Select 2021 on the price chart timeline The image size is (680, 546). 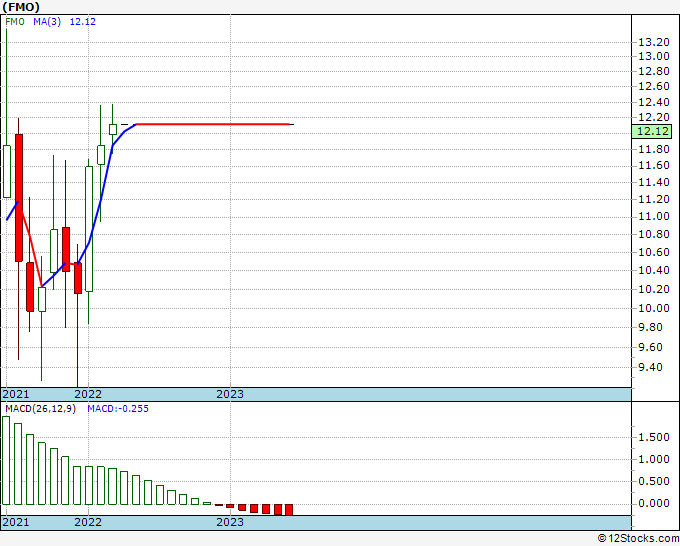click(x=16, y=394)
